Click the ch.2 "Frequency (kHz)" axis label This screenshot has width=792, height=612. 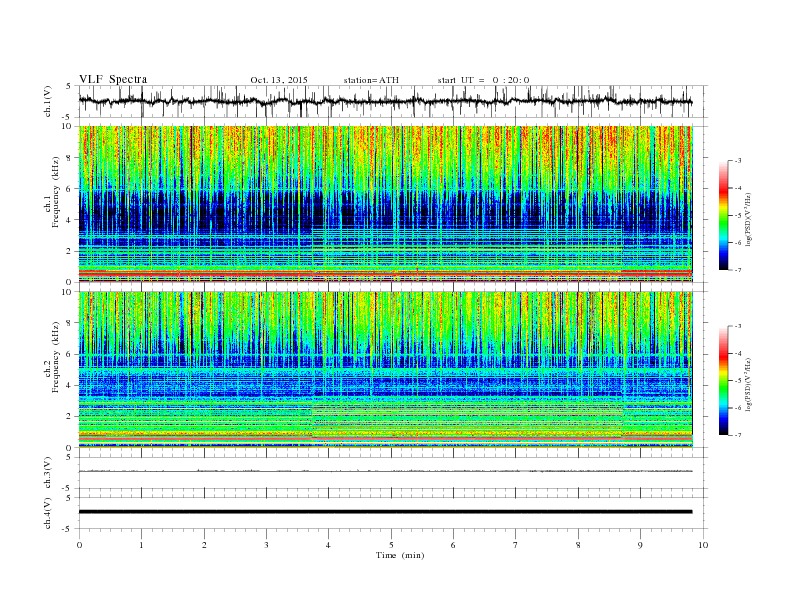[56, 358]
